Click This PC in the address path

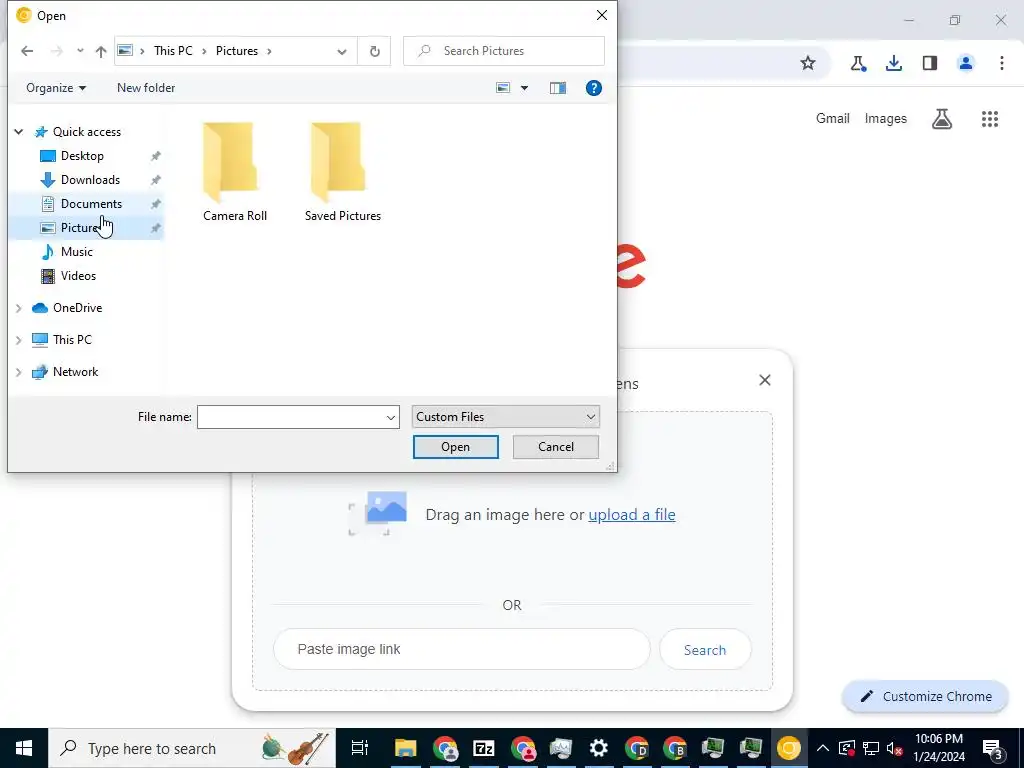pyautogui.click(x=173, y=51)
